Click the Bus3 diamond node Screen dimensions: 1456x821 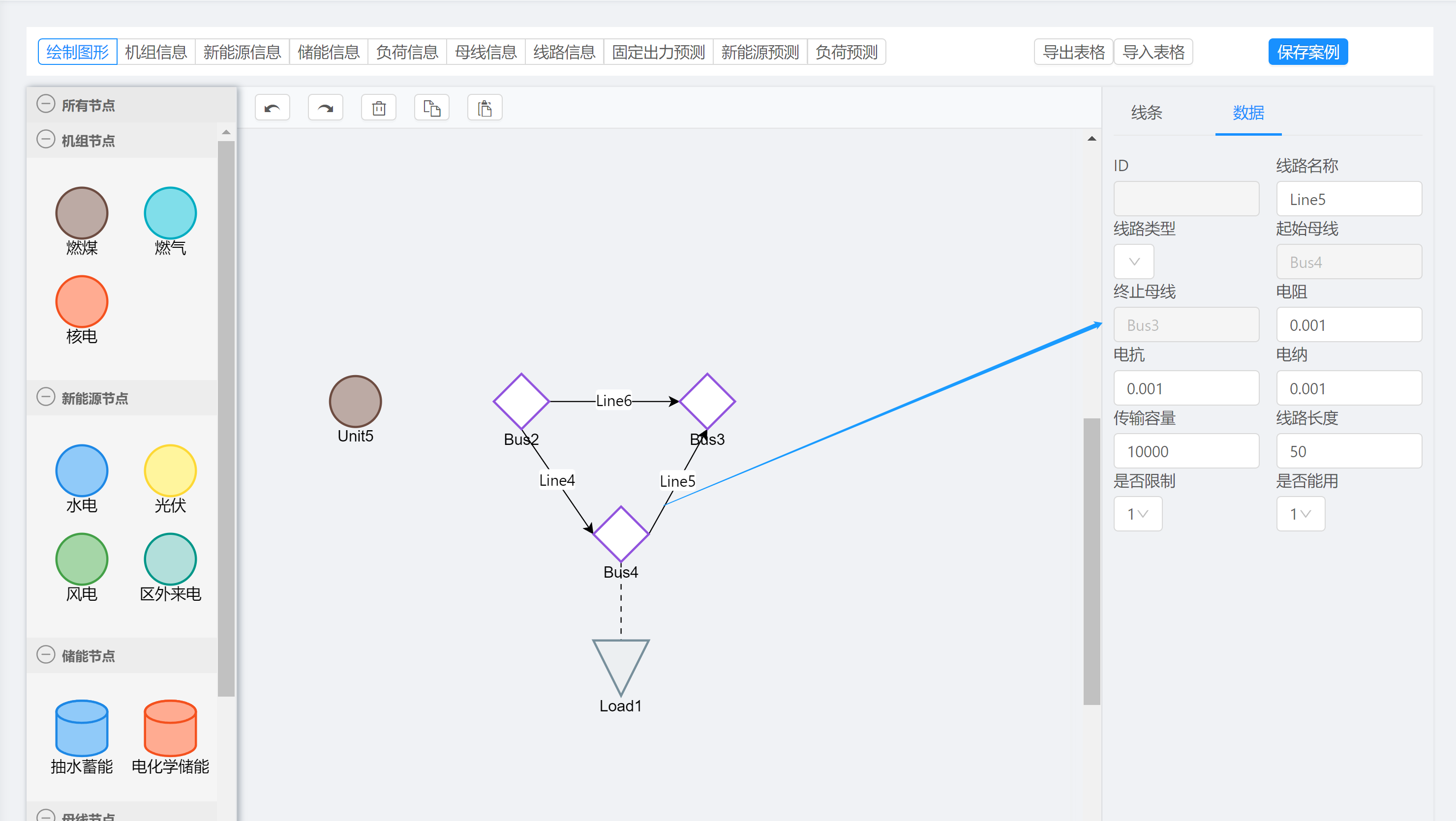pyautogui.click(x=707, y=401)
